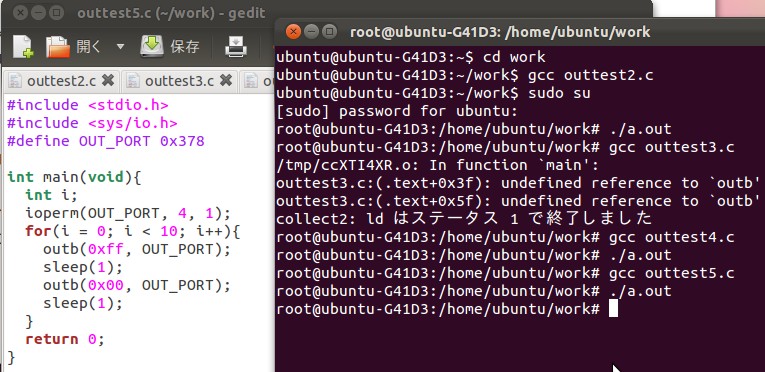Click the Open folder icon in gedit
The height and width of the screenshot is (372, 765).
click(x=58, y=47)
